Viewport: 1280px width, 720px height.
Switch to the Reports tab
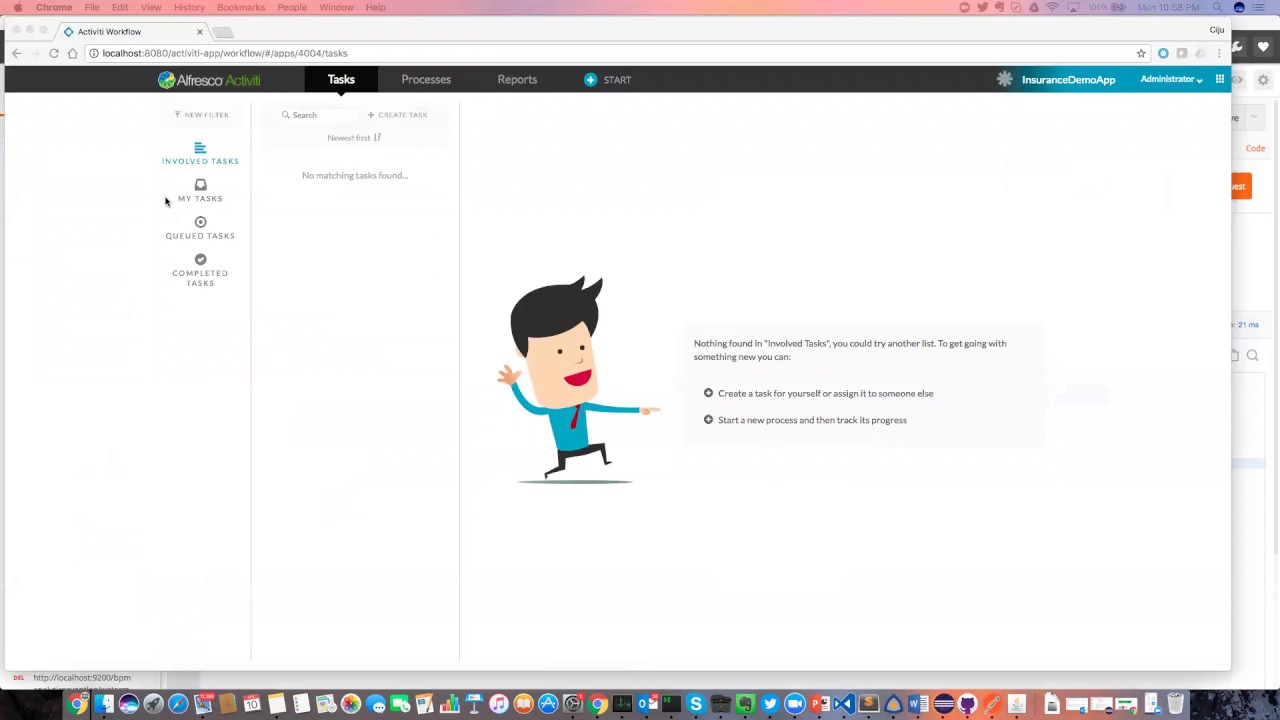coord(517,79)
